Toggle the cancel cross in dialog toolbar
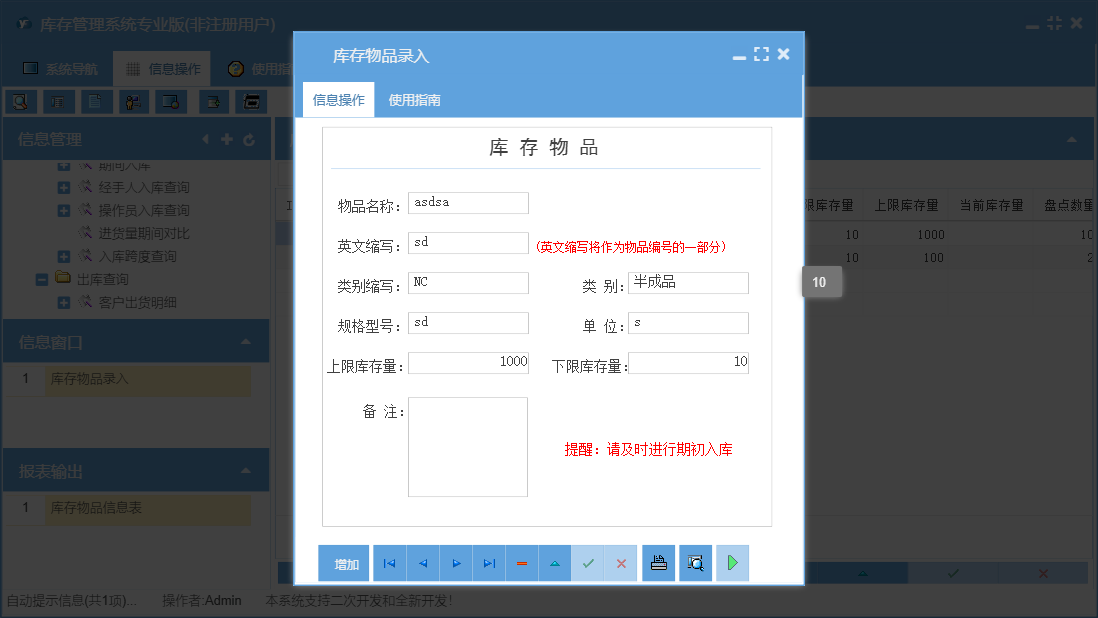Screen dimensions: 1098x618 point(620,563)
